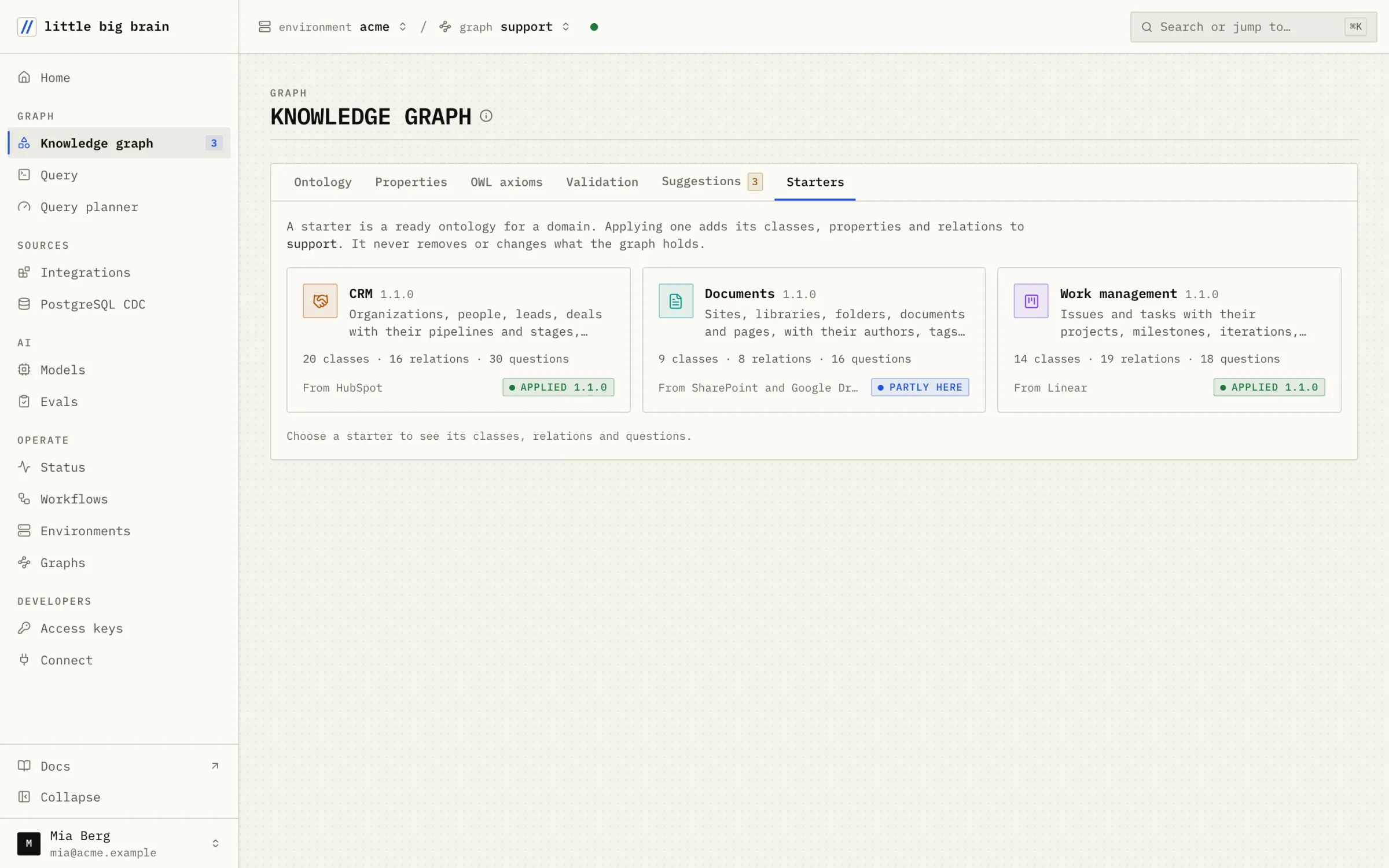The width and height of the screenshot is (1389, 868).
Task: Click "From Linear" text in Work management card
Action: (1050, 388)
